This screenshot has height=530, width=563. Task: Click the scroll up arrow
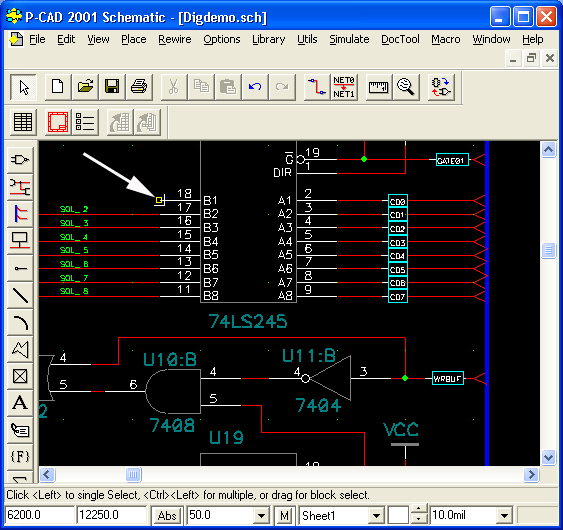tap(548, 149)
